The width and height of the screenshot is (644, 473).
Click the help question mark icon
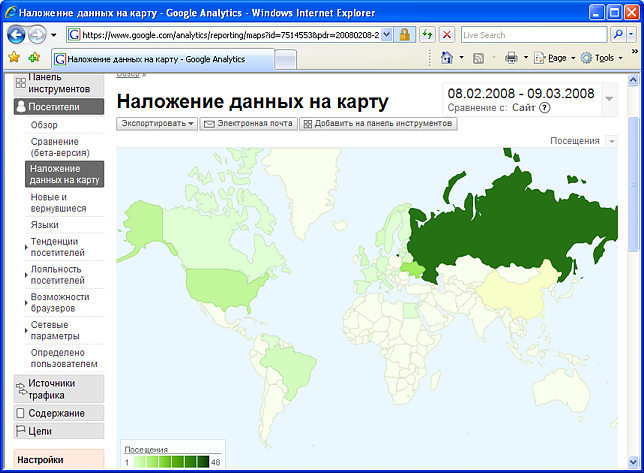tap(545, 108)
